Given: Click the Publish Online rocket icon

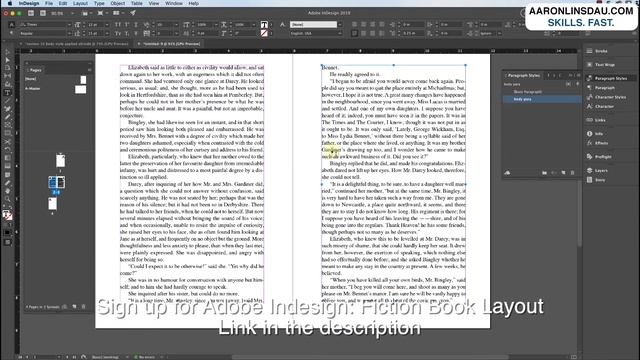Looking at the screenshot, I should tap(133, 13).
